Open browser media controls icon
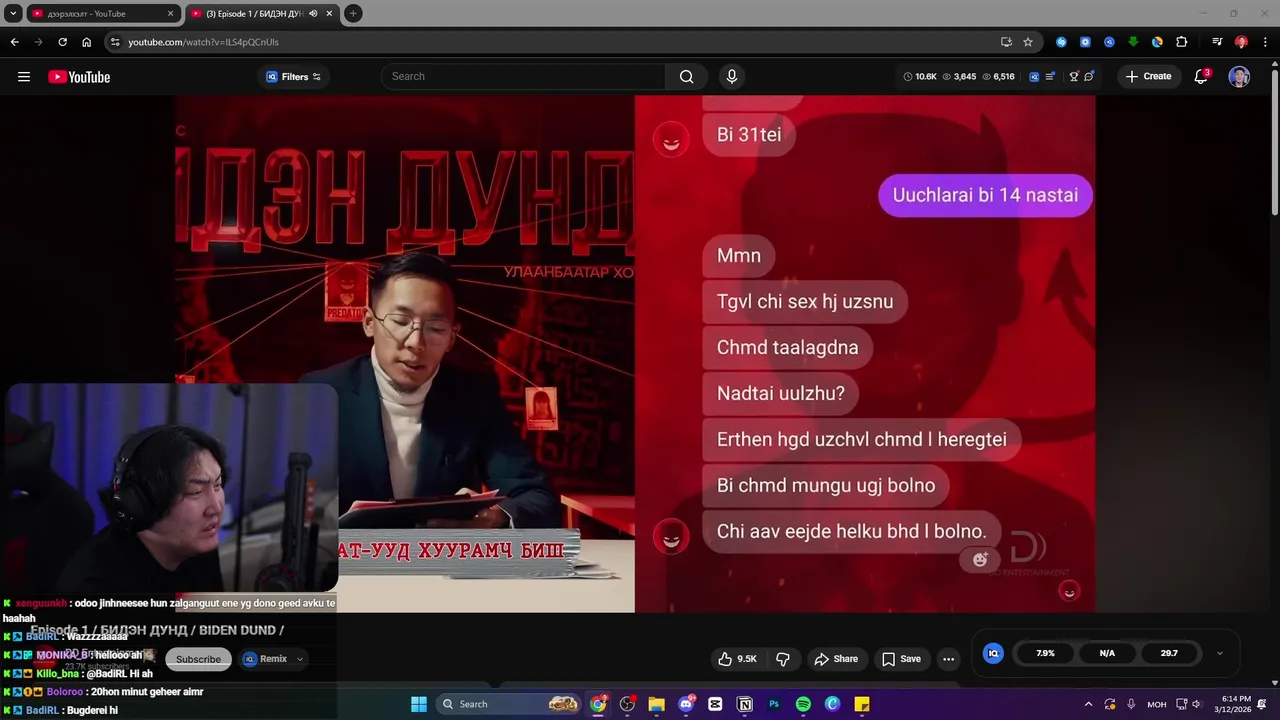1280x720 pixels. click(1217, 42)
